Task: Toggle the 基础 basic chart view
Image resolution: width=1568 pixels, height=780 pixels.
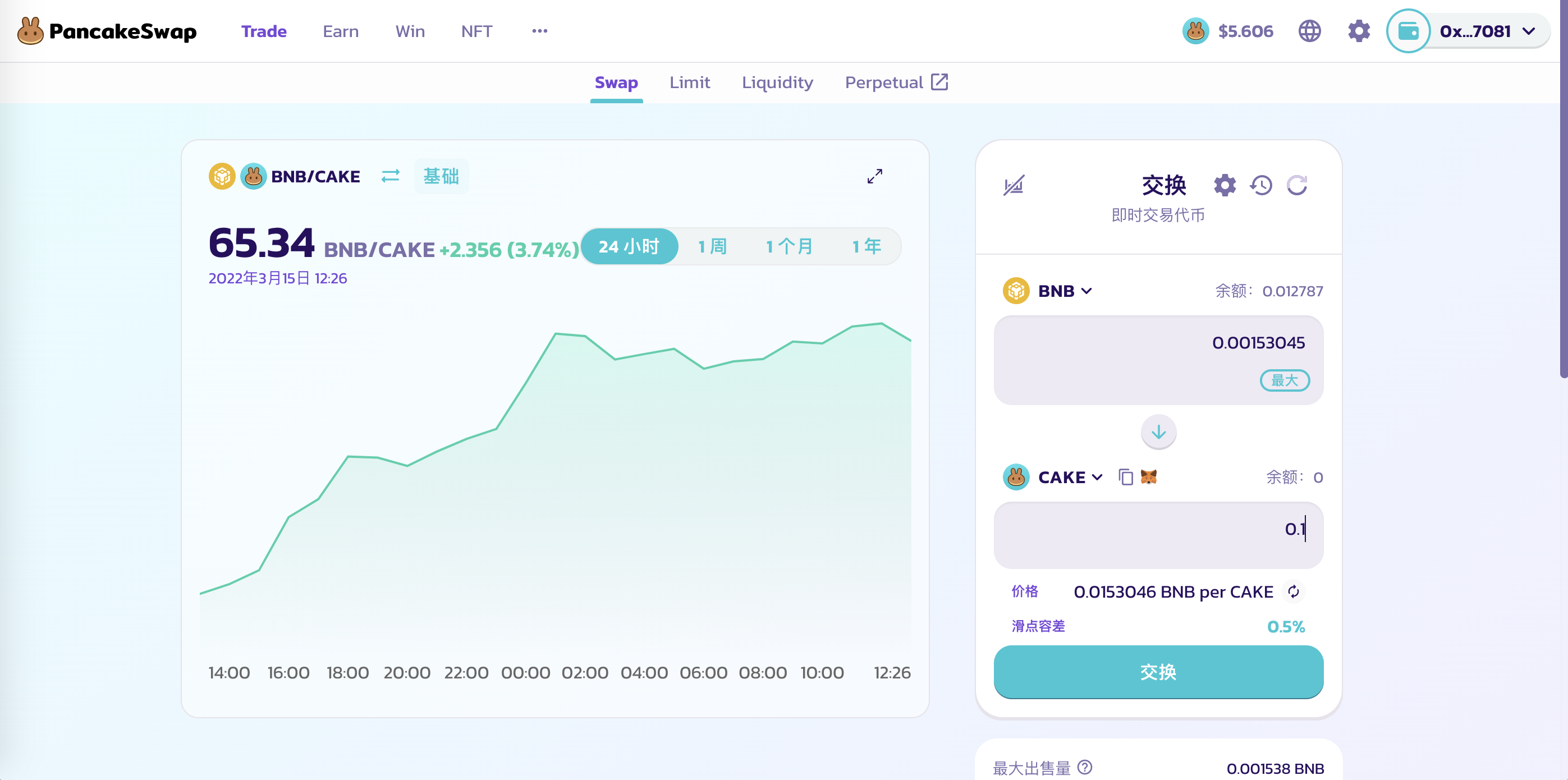Action: [441, 176]
